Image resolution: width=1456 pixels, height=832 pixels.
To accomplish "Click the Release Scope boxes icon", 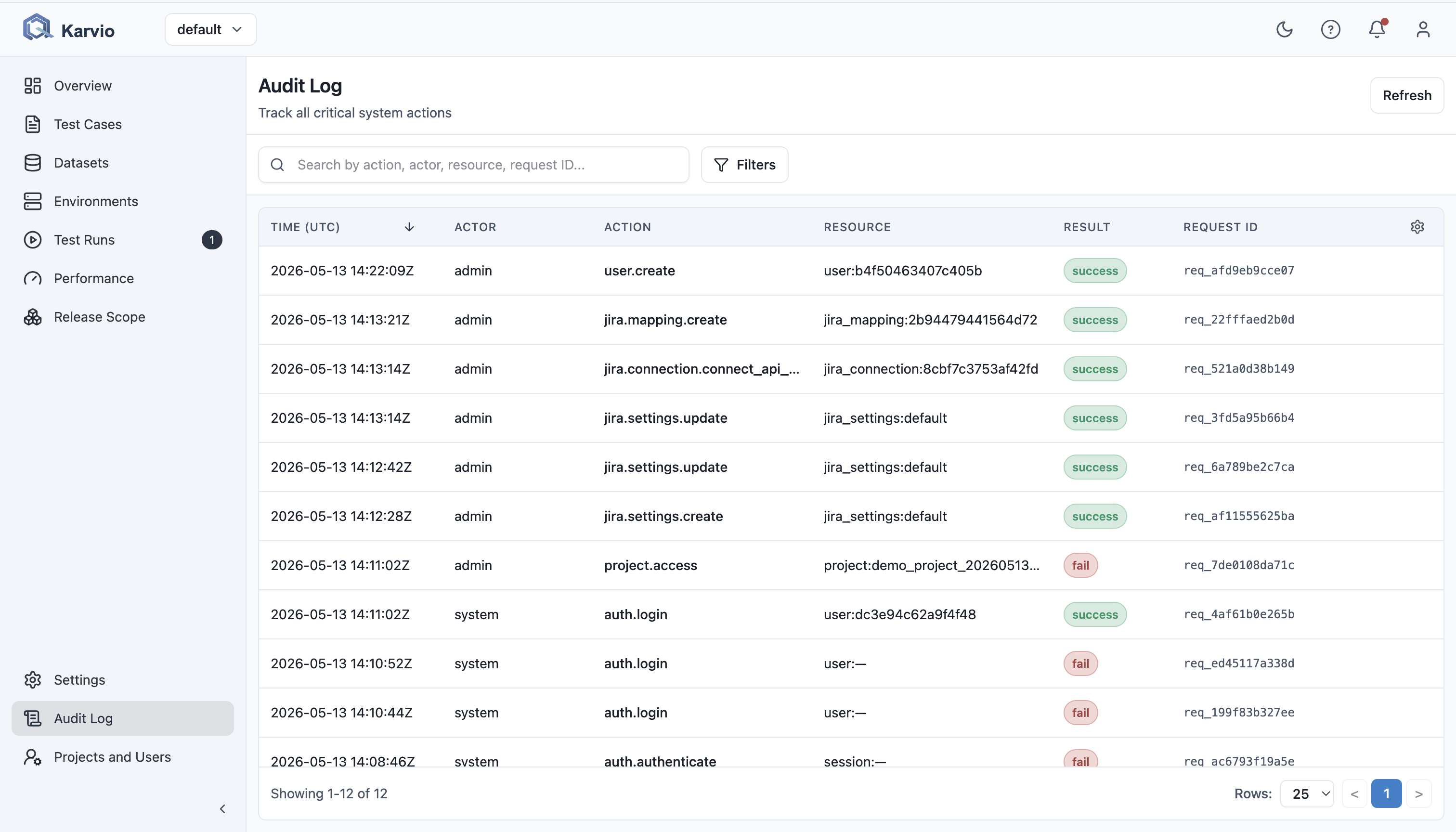I will click(x=33, y=316).
